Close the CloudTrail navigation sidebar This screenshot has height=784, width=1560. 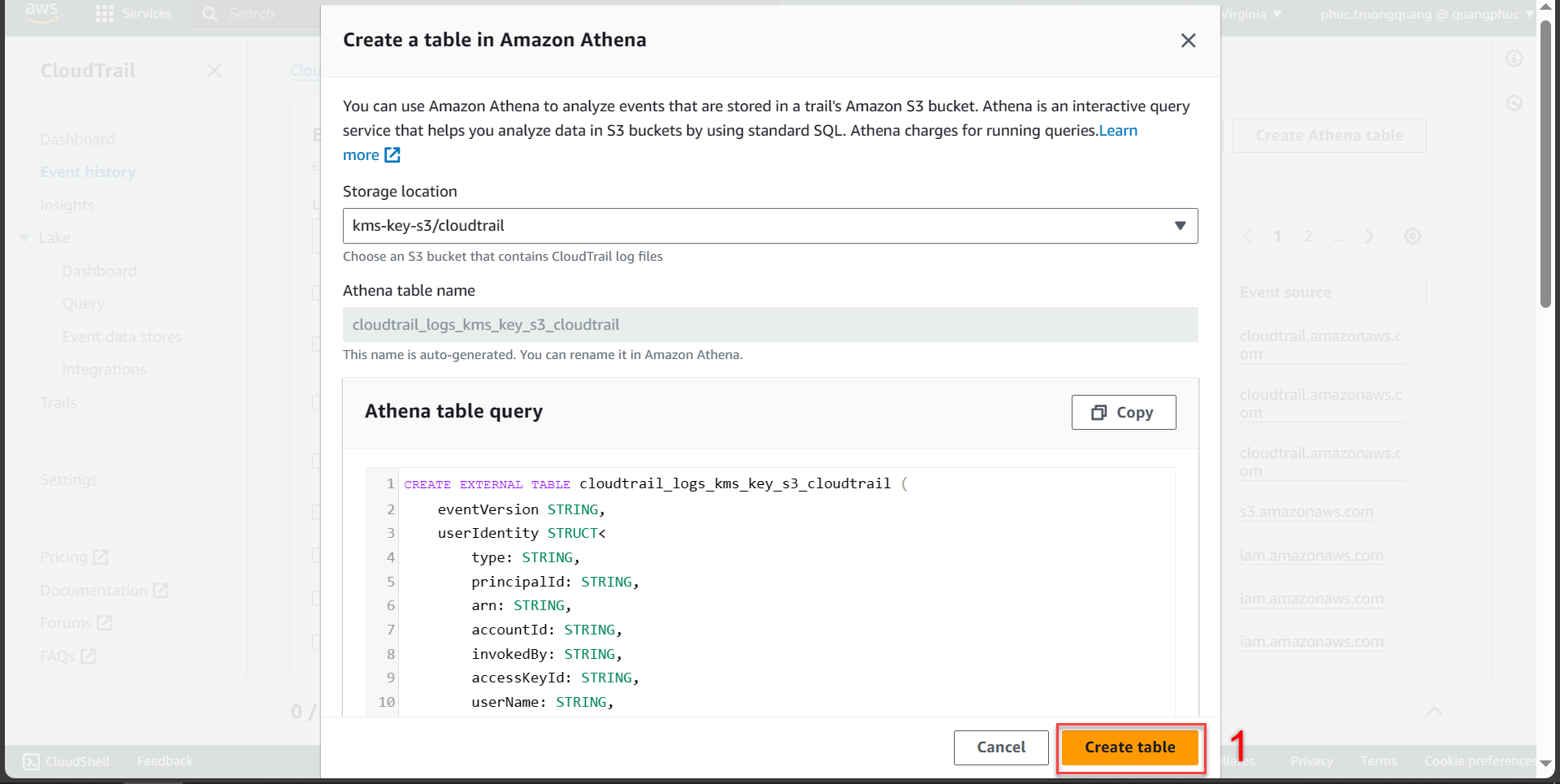coord(214,71)
